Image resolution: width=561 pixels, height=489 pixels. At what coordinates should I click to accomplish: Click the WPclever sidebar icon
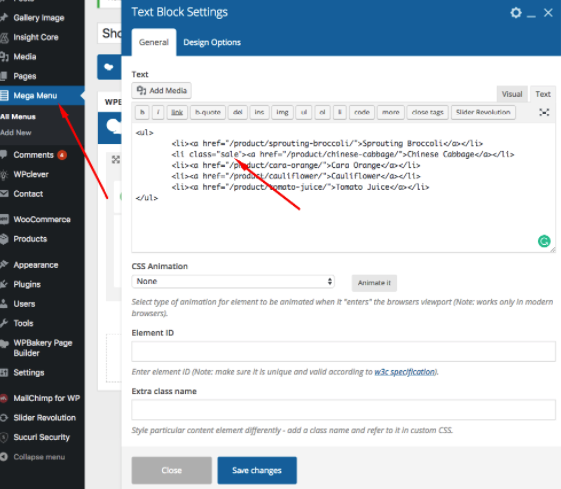pos(4,174)
